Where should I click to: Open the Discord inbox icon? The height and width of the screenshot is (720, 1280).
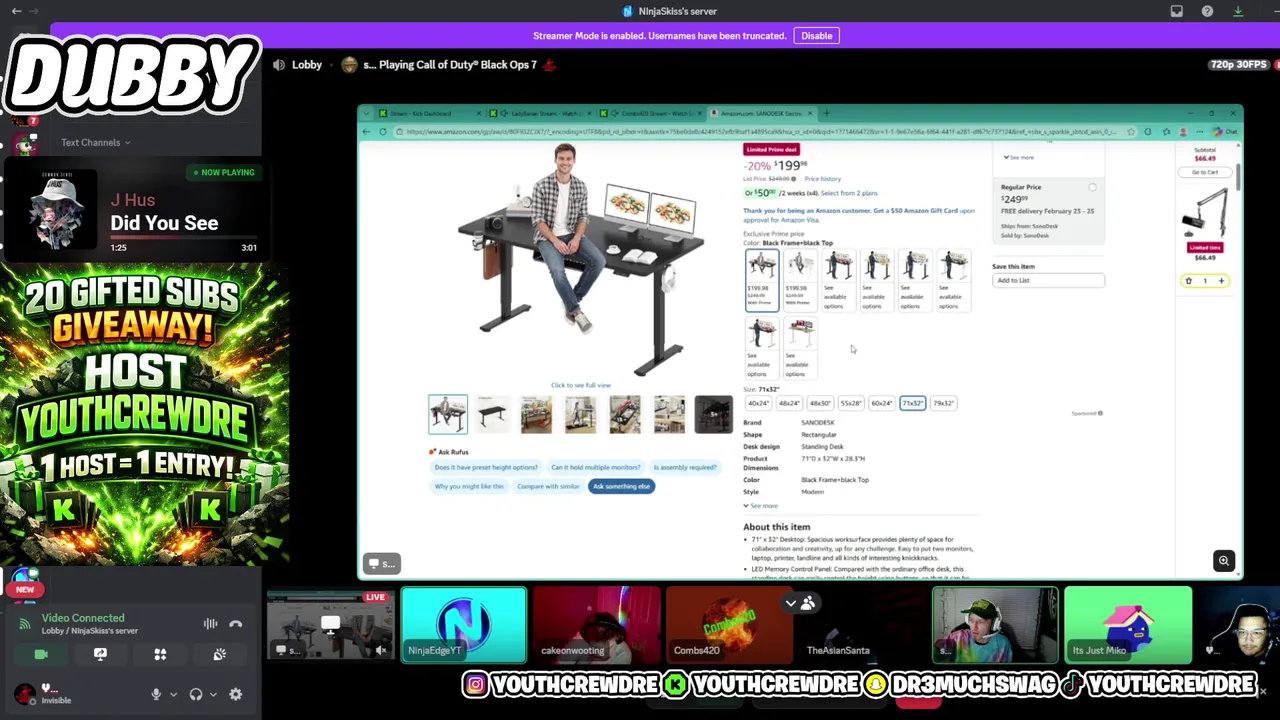(1177, 11)
